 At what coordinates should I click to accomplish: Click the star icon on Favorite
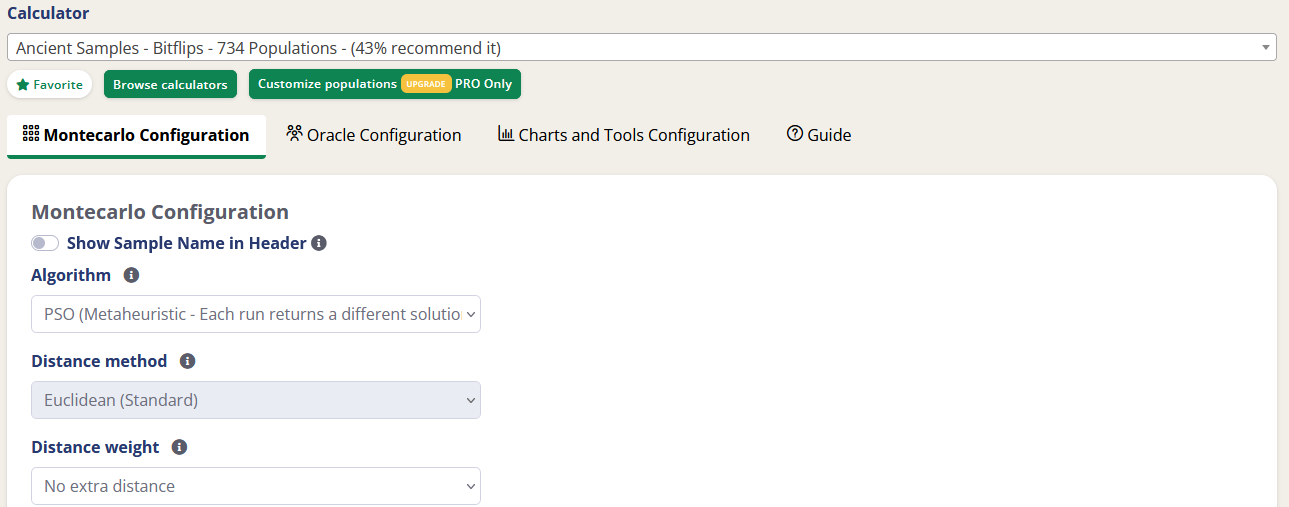[23, 85]
